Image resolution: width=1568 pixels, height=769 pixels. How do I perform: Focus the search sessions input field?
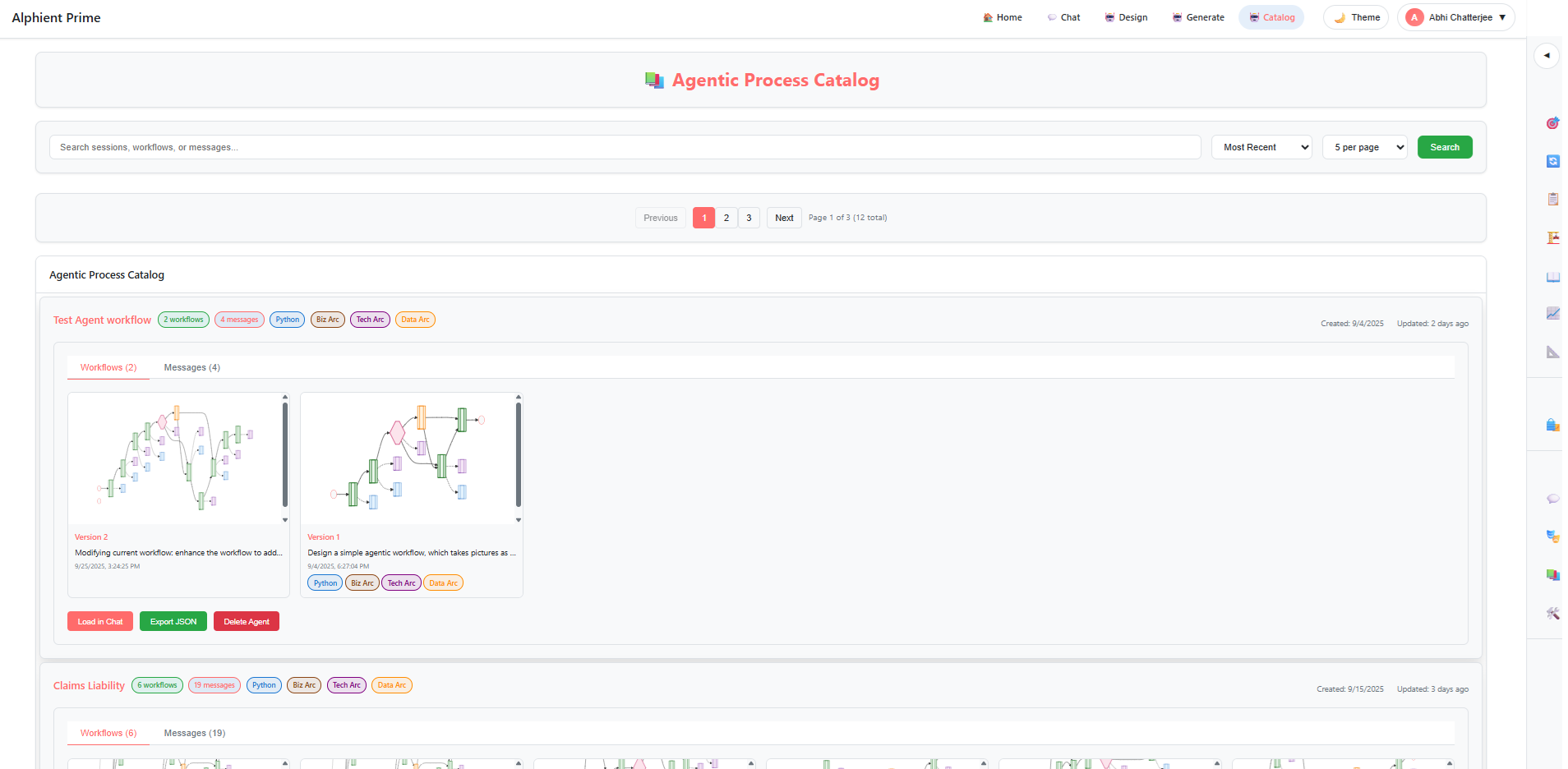[625, 147]
